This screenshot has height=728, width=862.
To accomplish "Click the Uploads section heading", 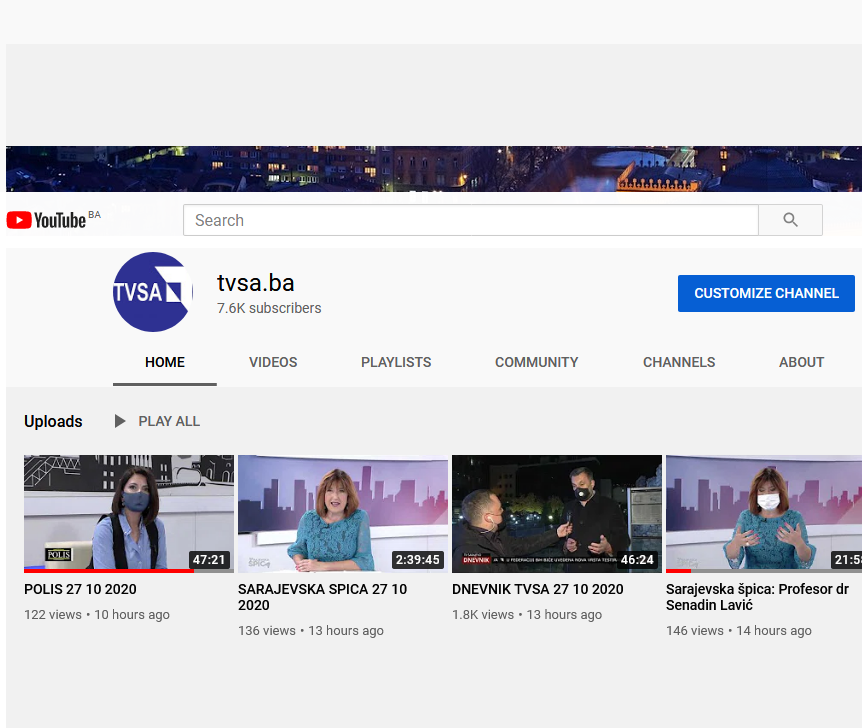I will click(x=53, y=421).
